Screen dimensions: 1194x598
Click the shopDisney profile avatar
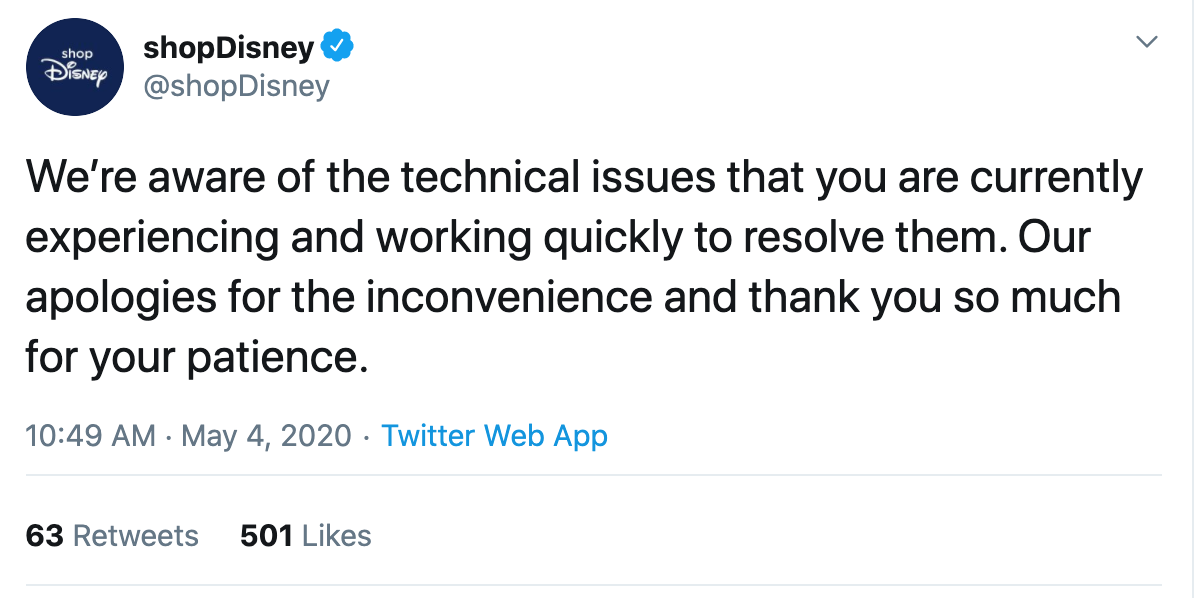click(x=74, y=68)
